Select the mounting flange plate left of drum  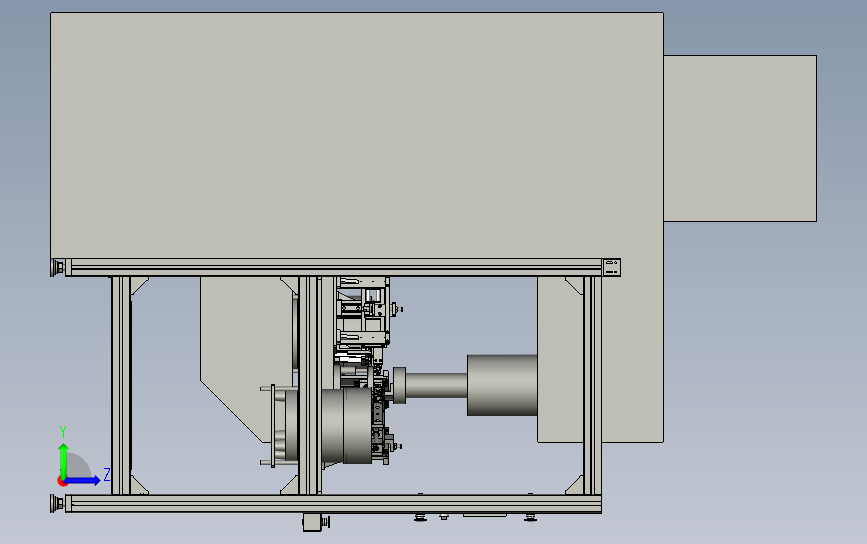(x=272, y=426)
